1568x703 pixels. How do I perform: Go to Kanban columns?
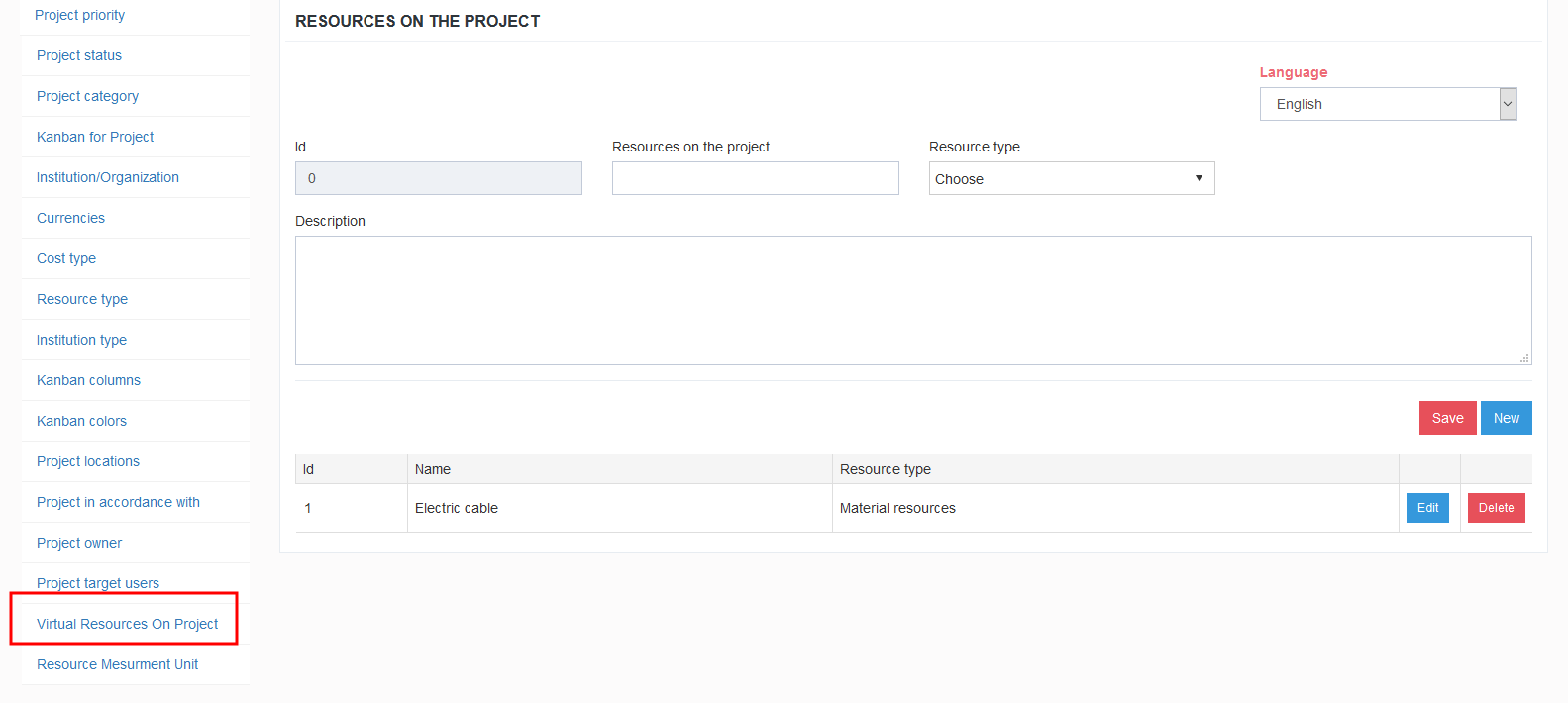click(x=88, y=380)
